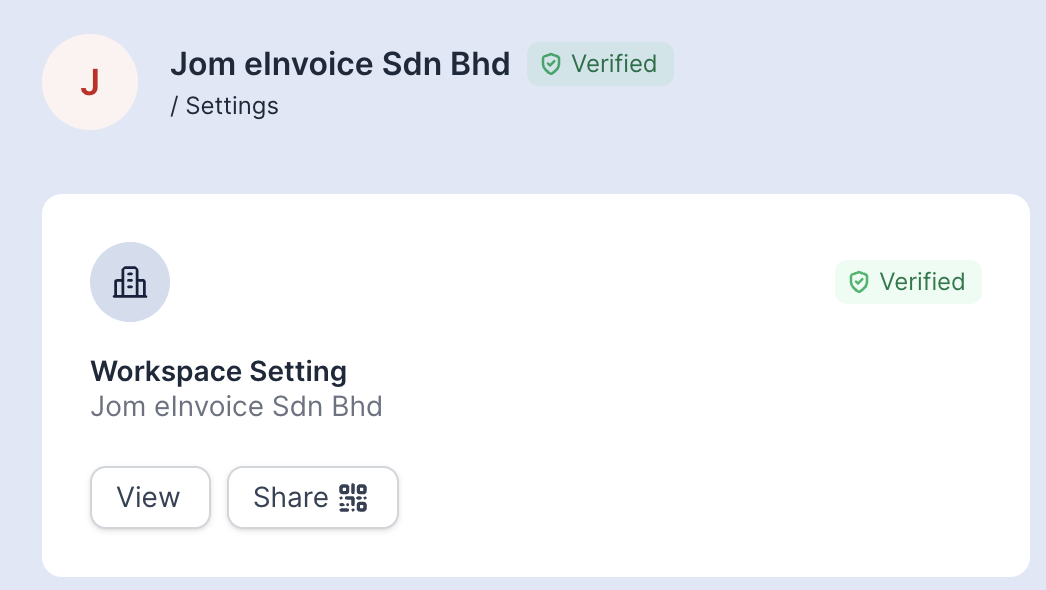Click the word Verified in card badge

[x=922, y=282]
